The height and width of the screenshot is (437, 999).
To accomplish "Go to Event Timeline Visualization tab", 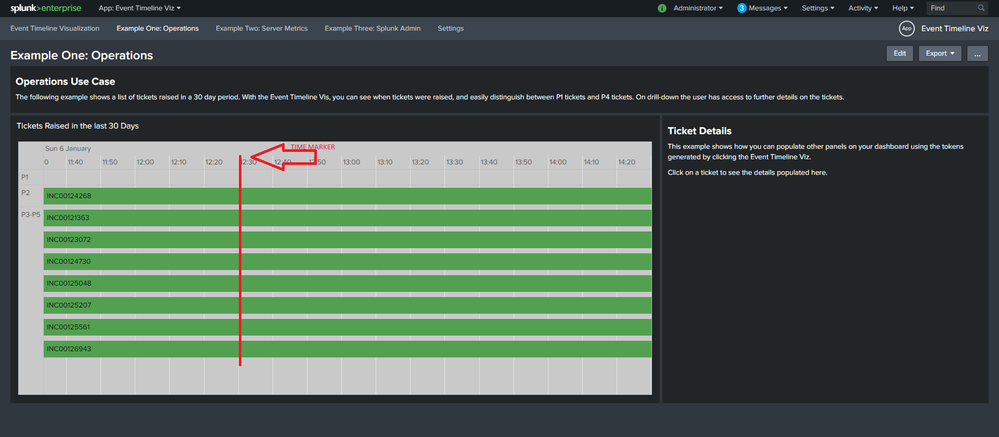I will click(x=55, y=29).
